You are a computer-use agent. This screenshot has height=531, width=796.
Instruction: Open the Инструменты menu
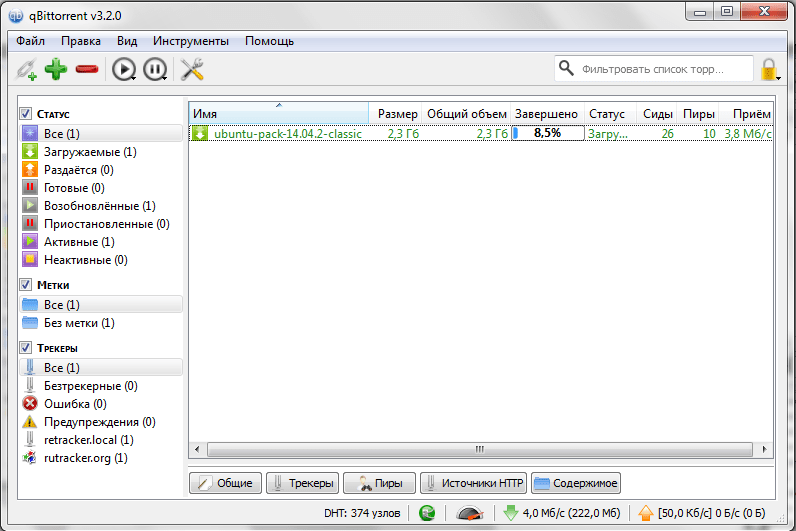(191, 41)
